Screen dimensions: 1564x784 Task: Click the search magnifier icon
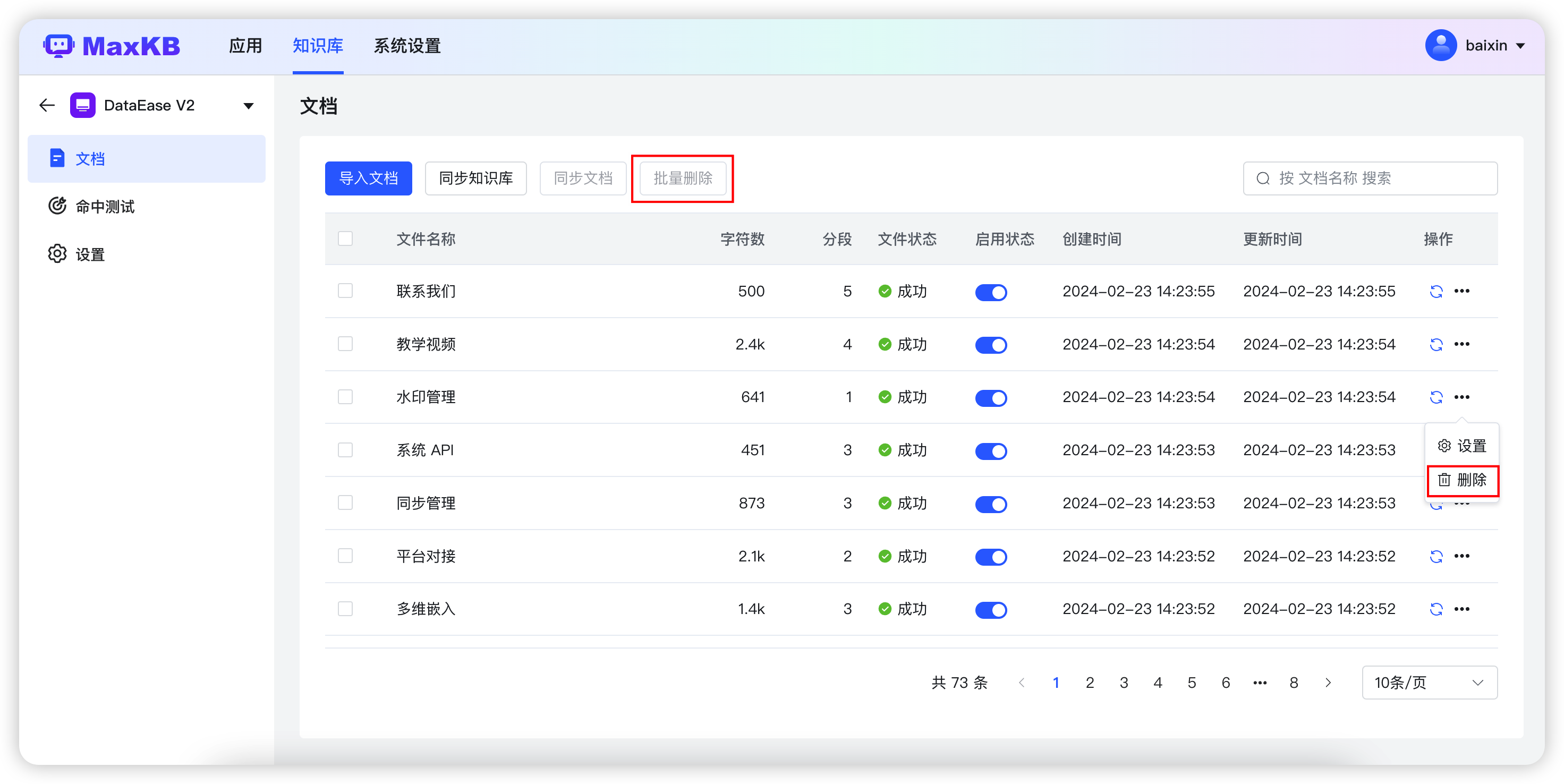[1263, 178]
